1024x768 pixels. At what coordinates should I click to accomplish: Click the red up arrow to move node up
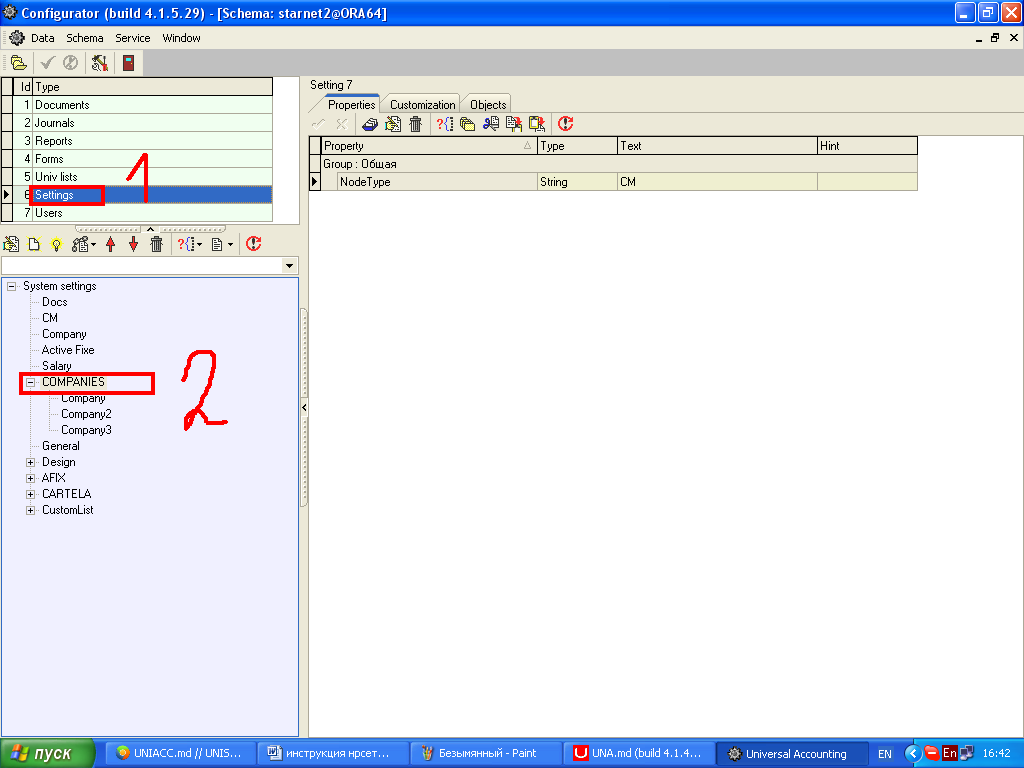pyautogui.click(x=110, y=244)
